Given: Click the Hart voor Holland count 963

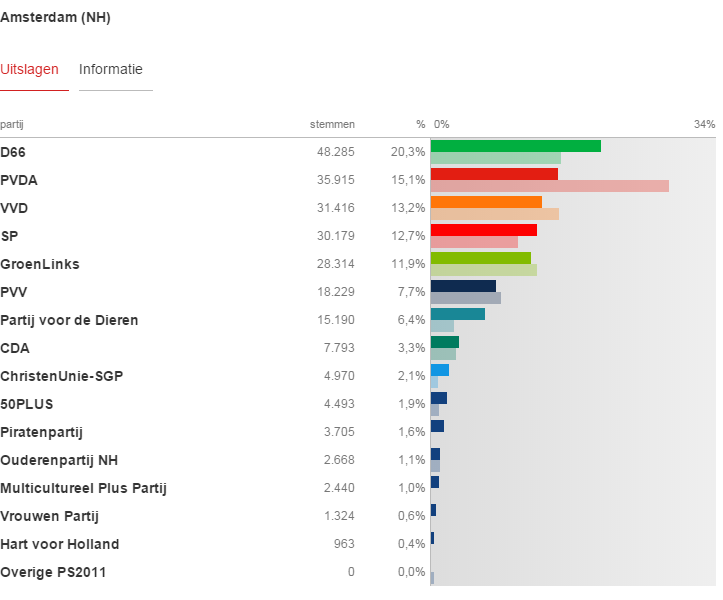Looking at the screenshot, I should coord(344,544).
